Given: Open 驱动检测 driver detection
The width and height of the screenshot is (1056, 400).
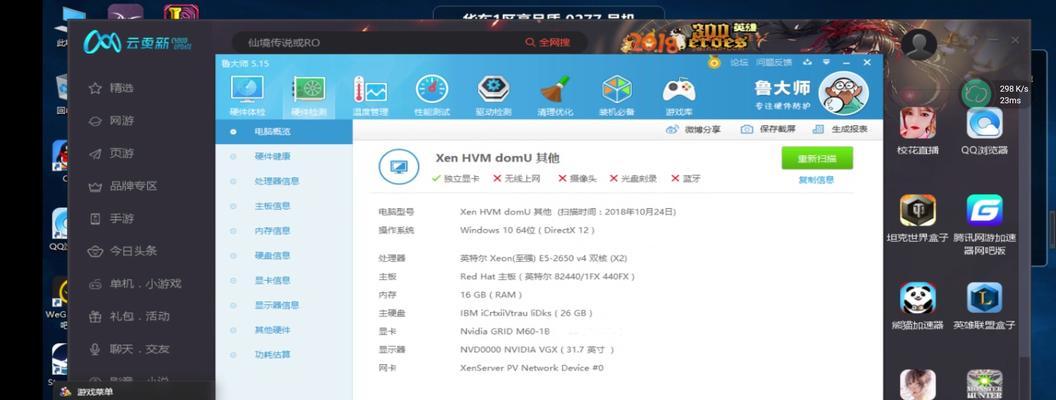Looking at the screenshot, I should (x=494, y=96).
